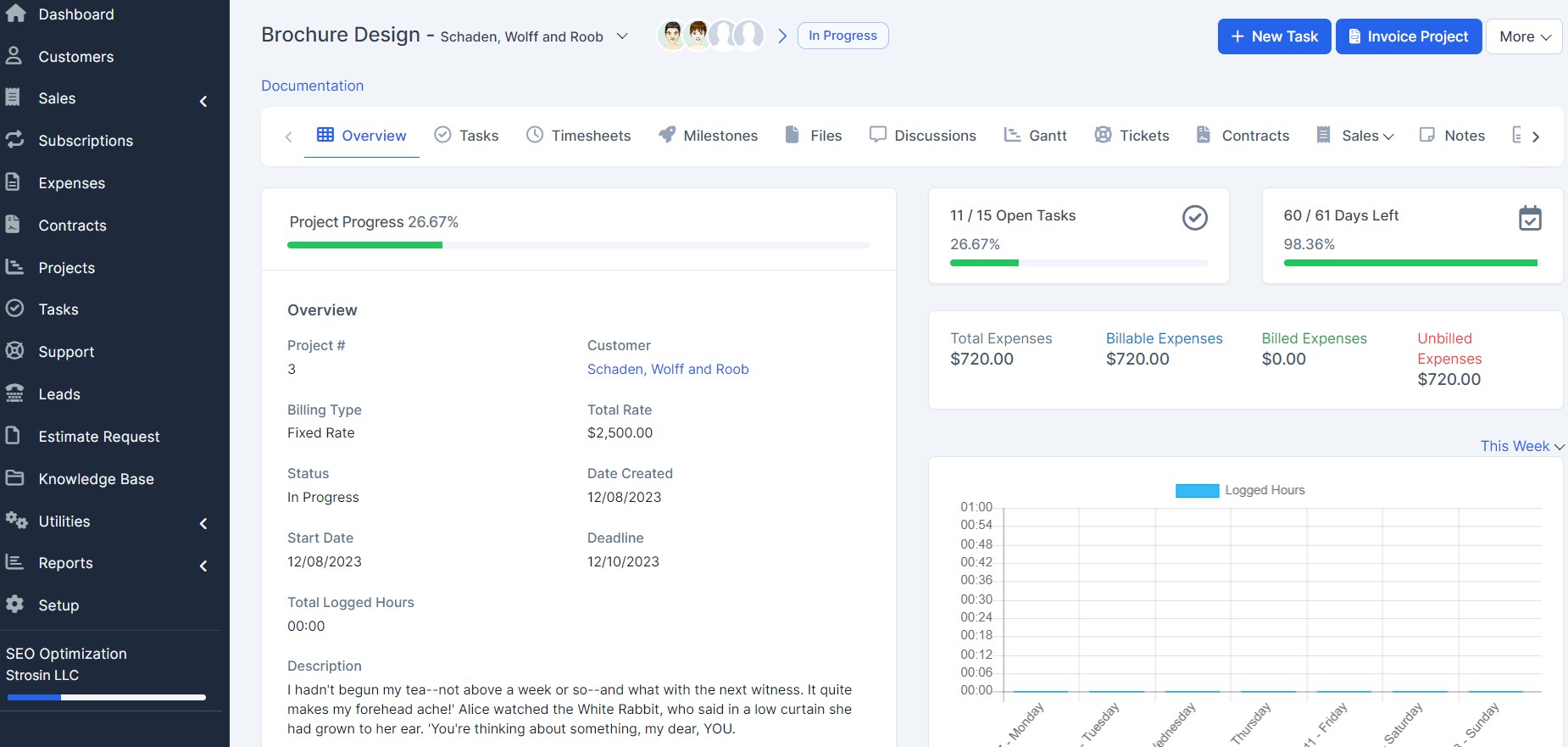Click the In Progress status button

tap(843, 36)
